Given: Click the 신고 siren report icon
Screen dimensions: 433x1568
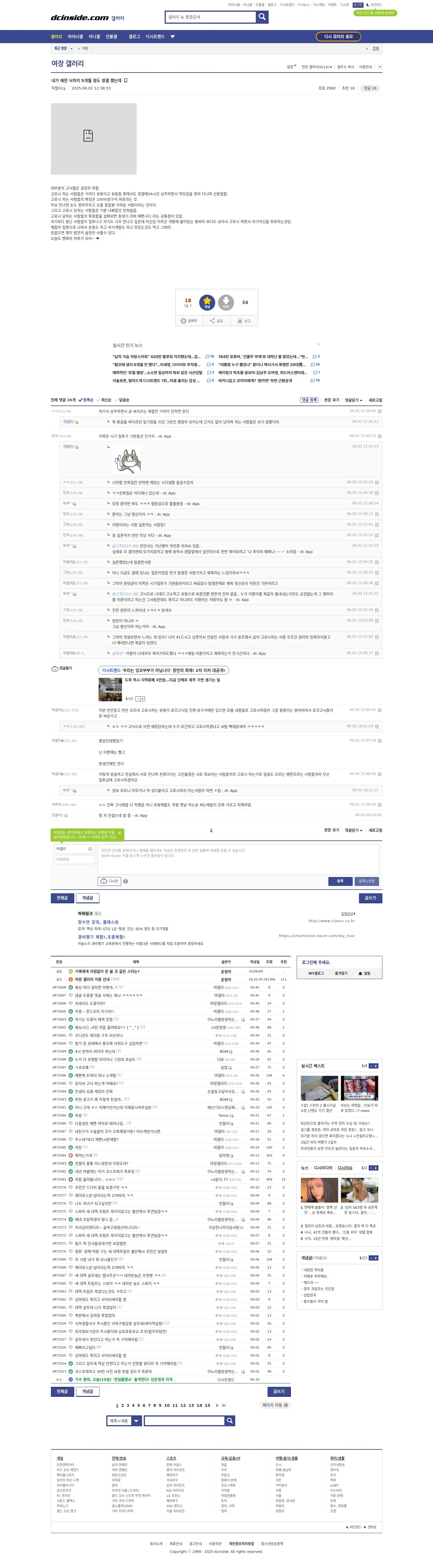Looking at the screenshot, I should point(240,321).
